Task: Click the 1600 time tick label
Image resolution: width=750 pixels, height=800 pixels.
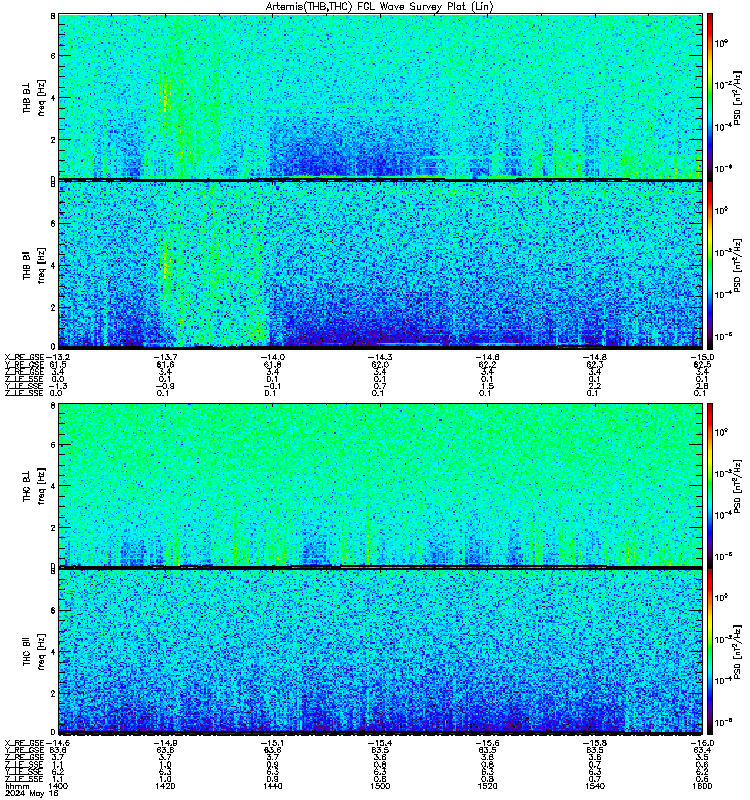Action: 702,786
